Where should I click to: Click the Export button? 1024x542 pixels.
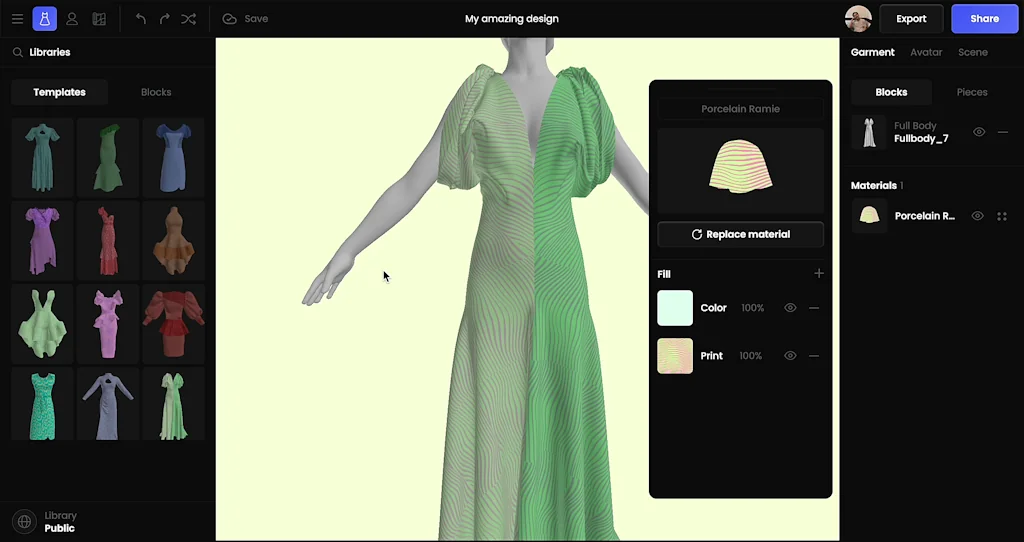[x=911, y=19]
